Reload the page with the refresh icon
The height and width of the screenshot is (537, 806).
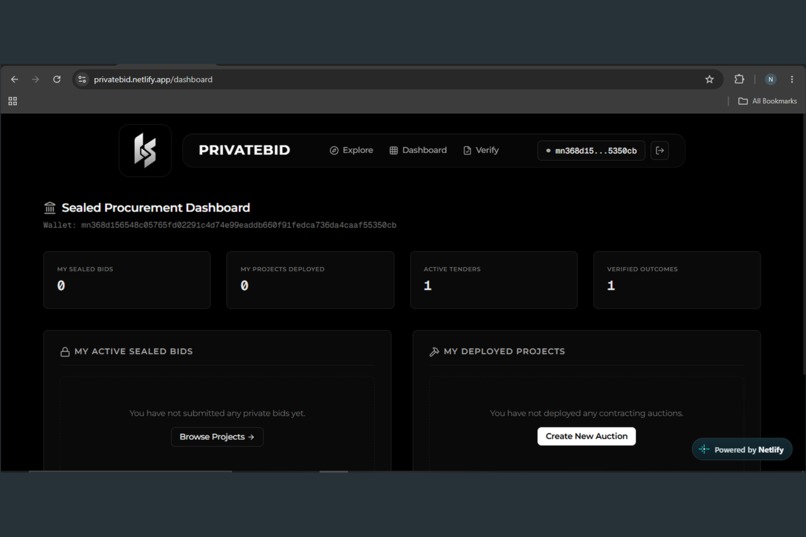point(57,79)
